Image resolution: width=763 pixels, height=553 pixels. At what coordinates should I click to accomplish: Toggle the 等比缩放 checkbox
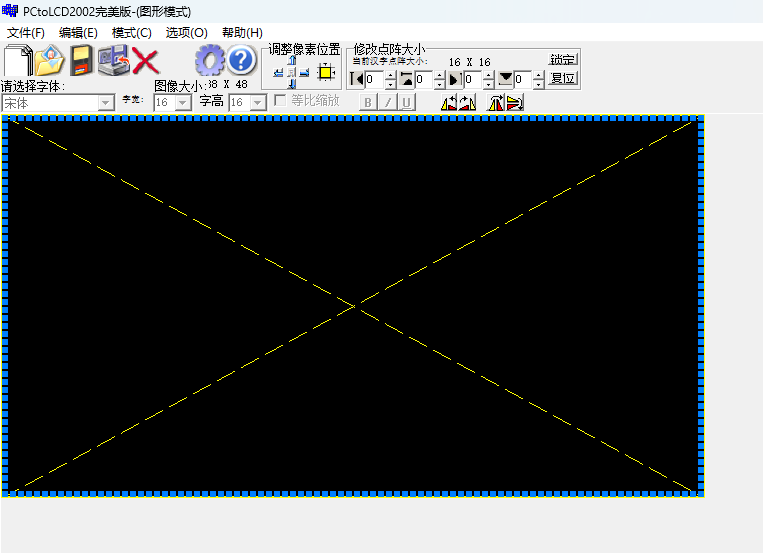point(280,100)
